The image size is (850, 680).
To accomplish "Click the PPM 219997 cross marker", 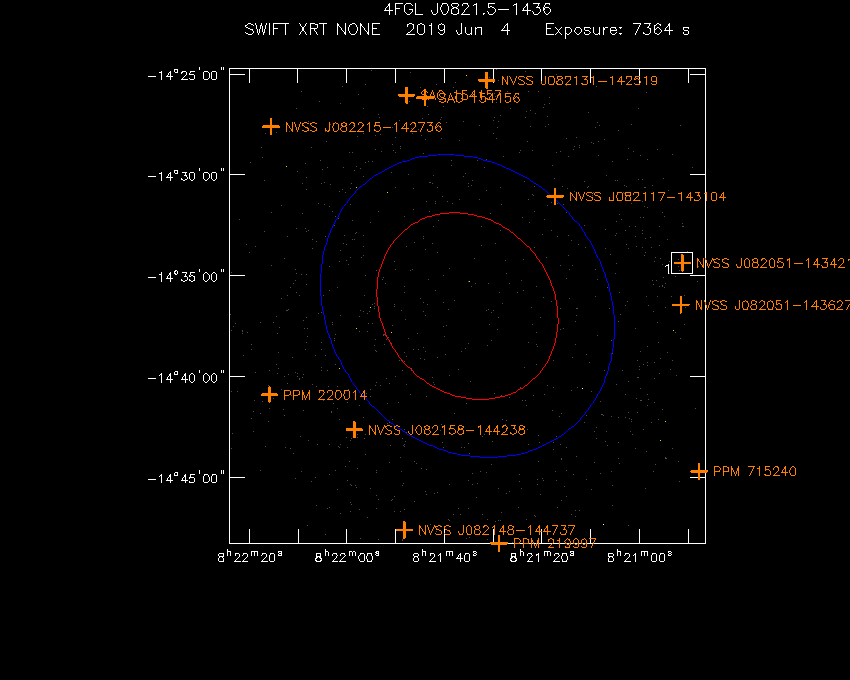I will pos(499,543).
